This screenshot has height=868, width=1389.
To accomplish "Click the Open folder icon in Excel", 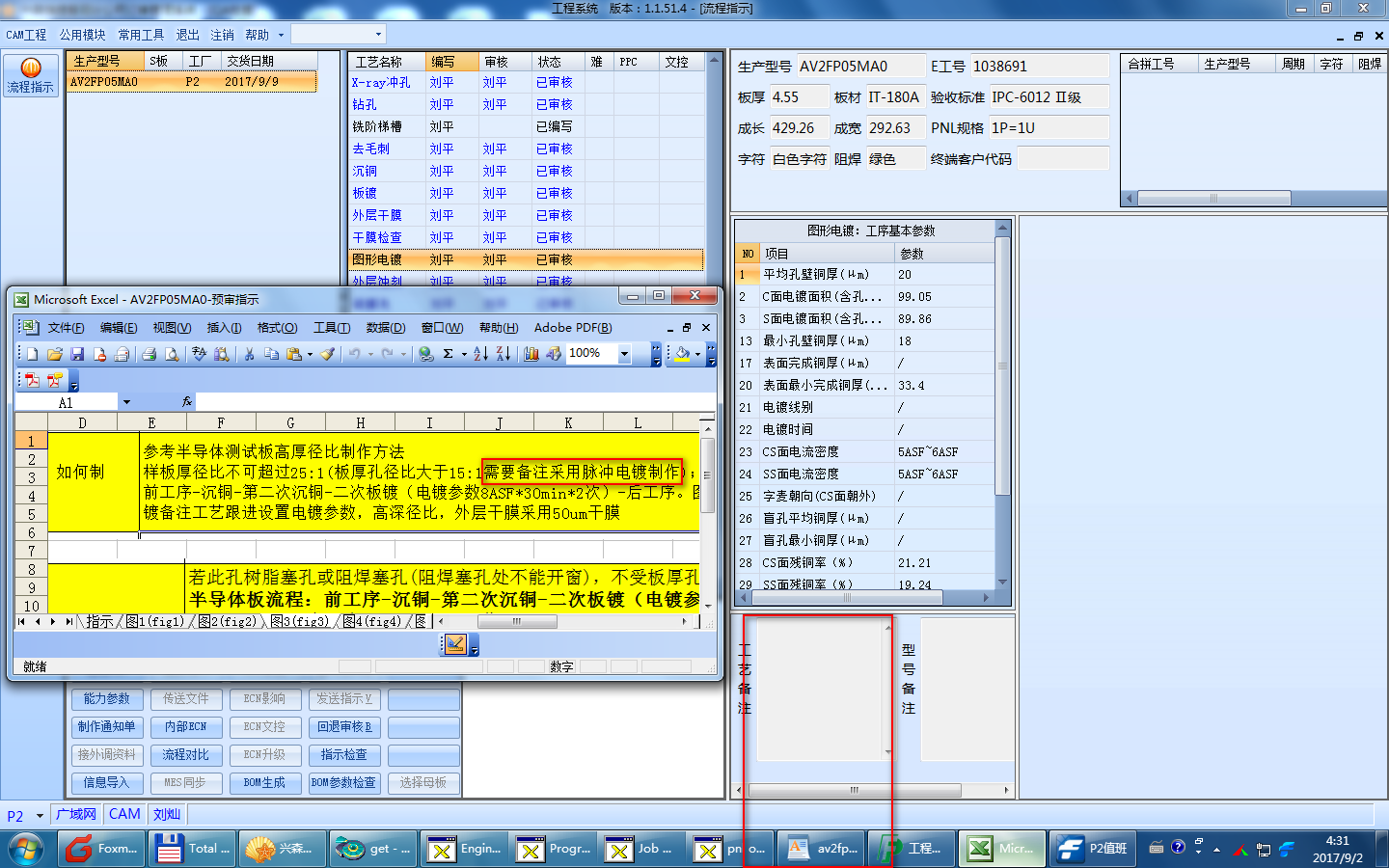I will [x=55, y=354].
